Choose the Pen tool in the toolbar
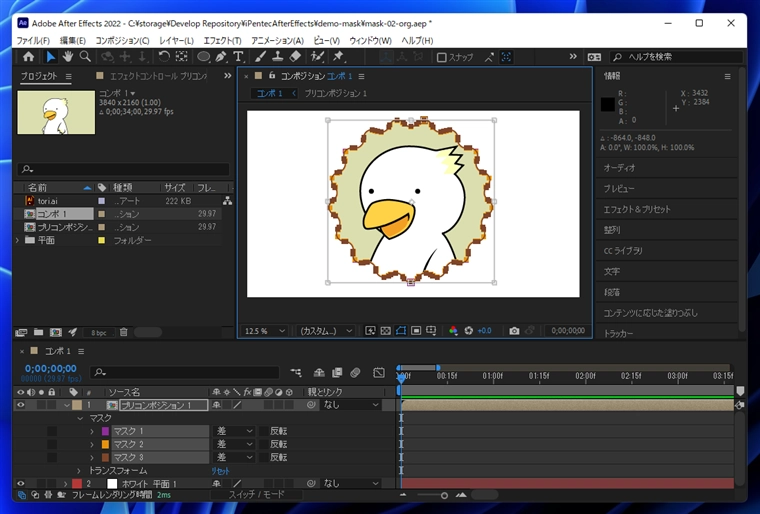Viewport: 760px width, 514px height. (x=220, y=57)
